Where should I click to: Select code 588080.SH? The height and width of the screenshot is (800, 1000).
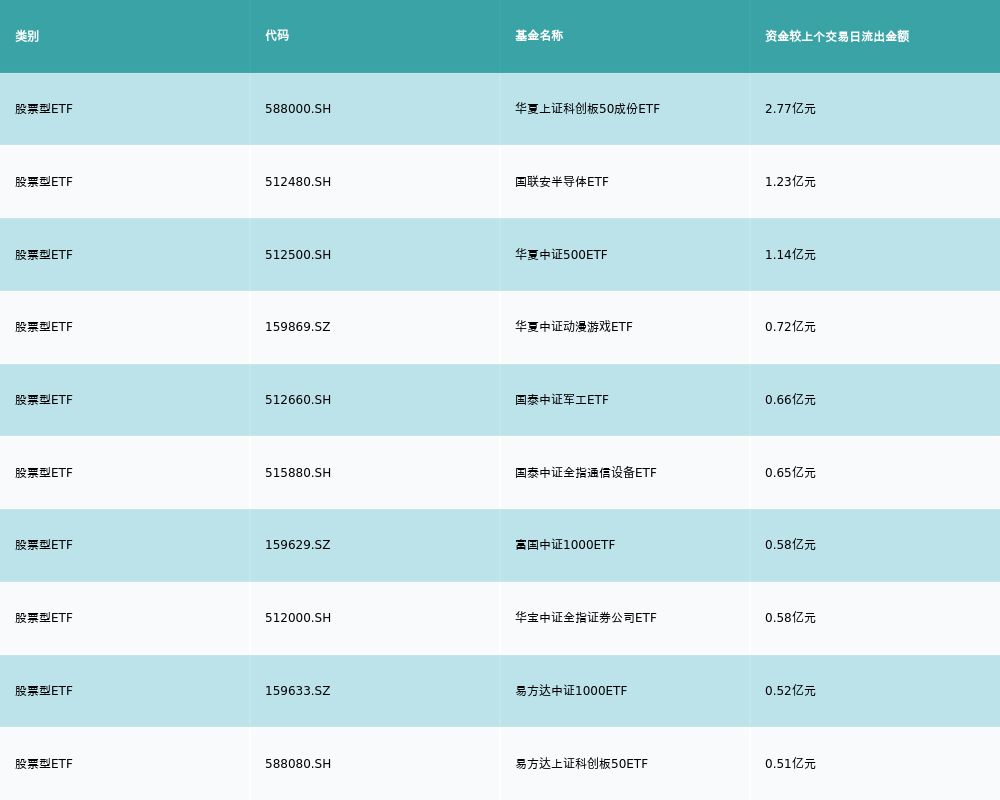click(x=298, y=764)
